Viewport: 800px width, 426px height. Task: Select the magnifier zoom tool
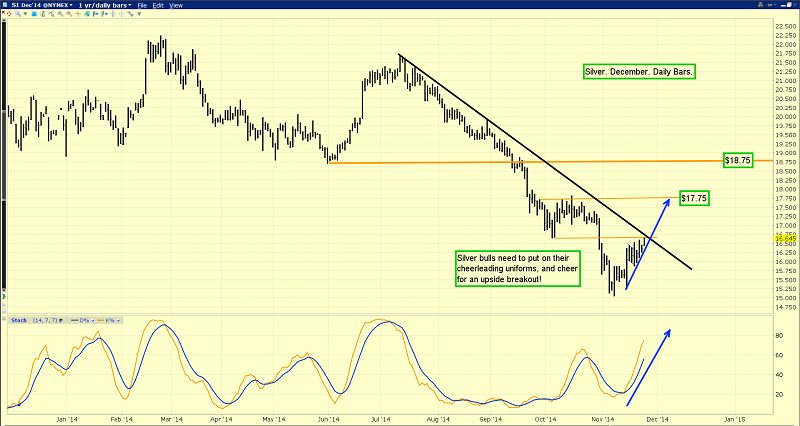[18, 14]
